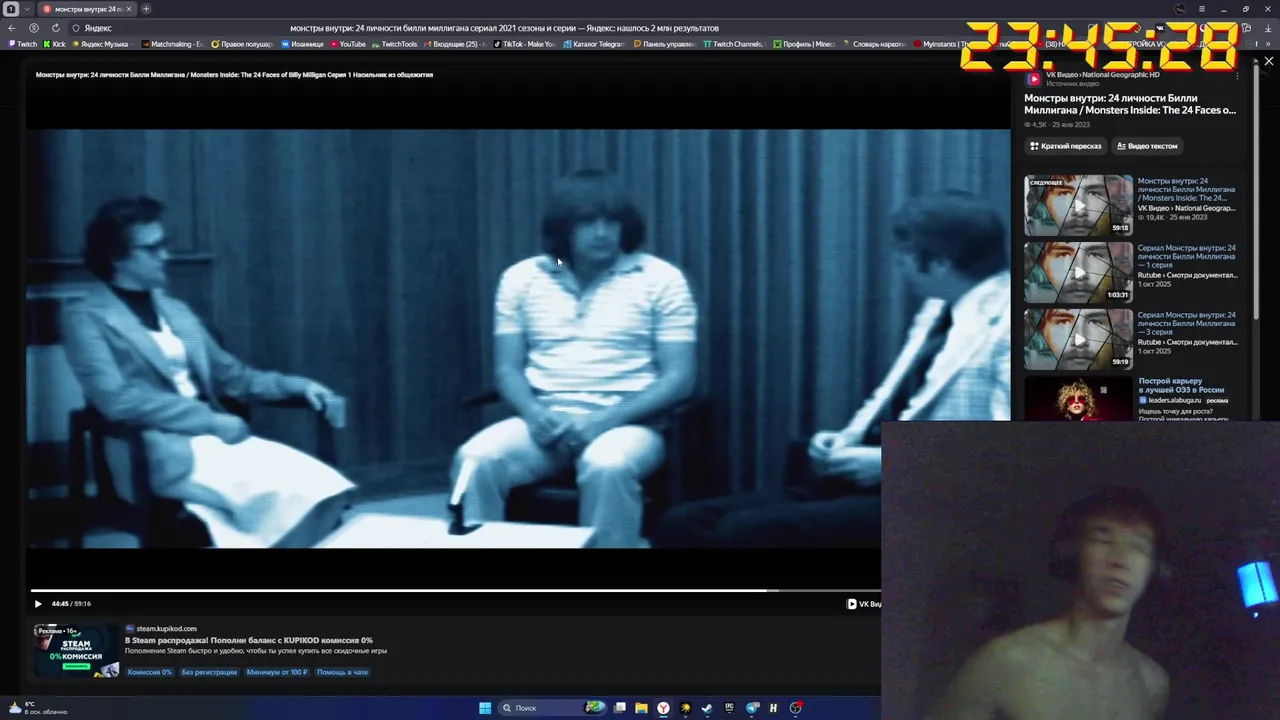Click Steam комиссия ad image
The height and width of the screenshot is (720, 1280).
(x=76, y=650)
